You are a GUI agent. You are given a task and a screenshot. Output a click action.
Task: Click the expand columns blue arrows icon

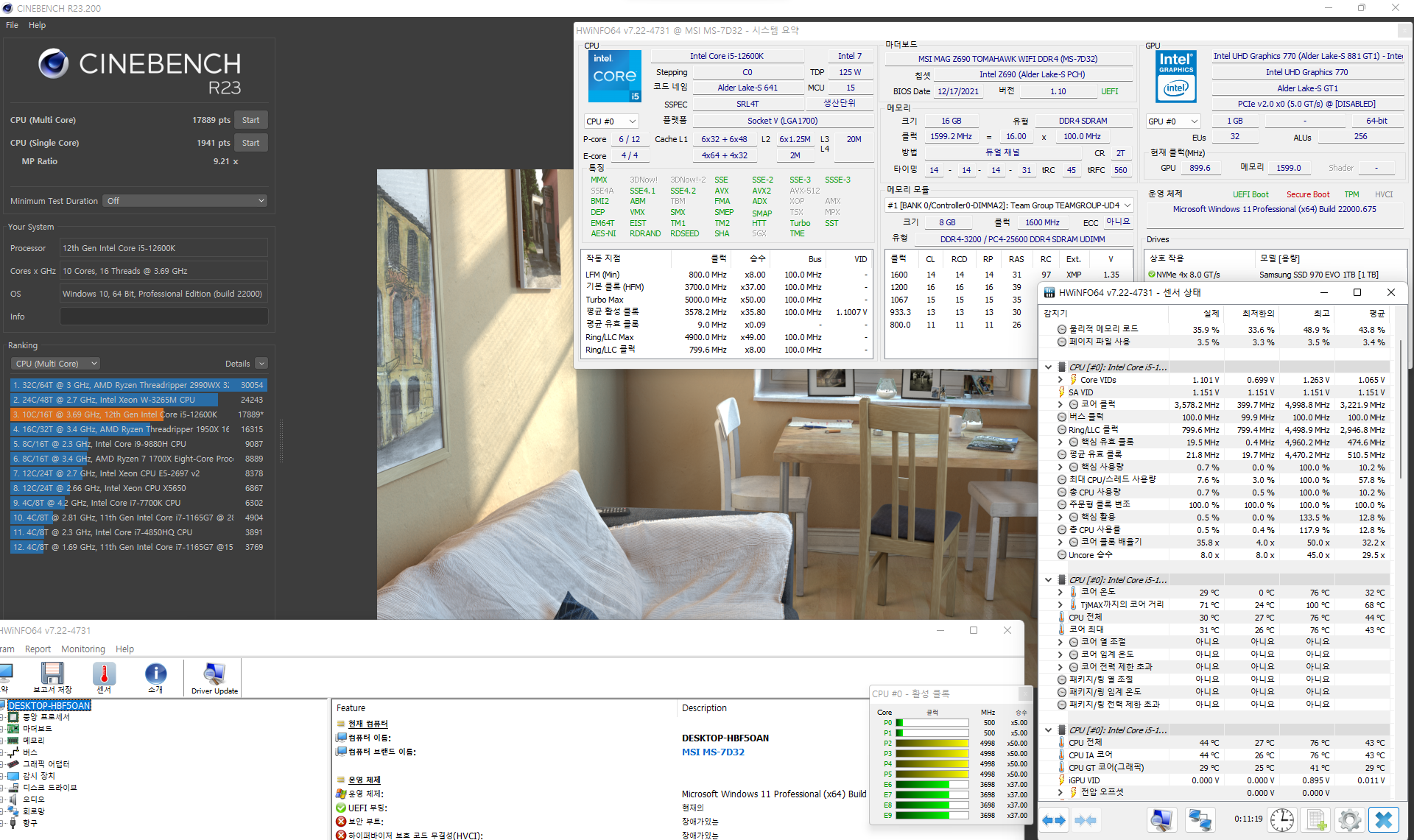[1054, 819]
